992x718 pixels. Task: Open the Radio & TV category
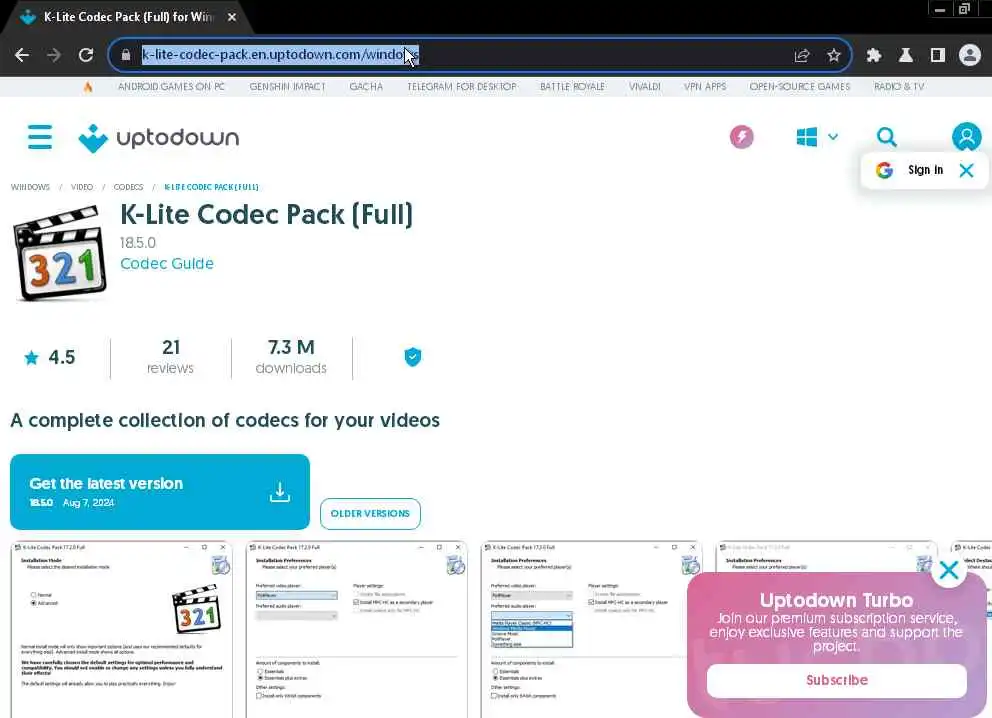[x=899, y=87]
